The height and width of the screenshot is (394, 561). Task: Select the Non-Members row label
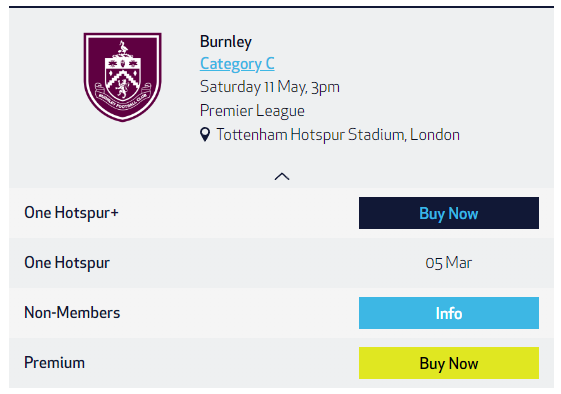72,313
